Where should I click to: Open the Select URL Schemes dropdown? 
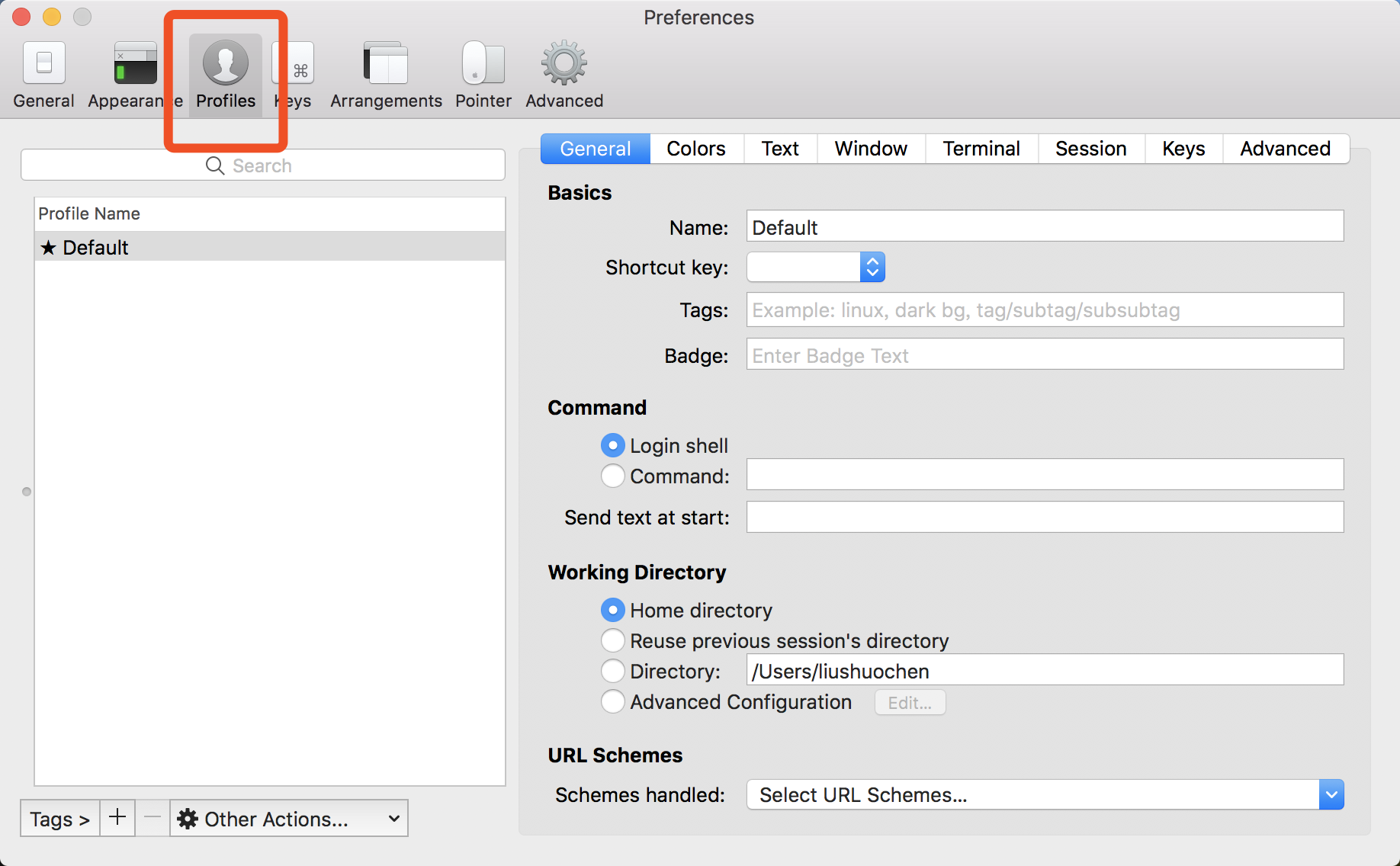[x=1331, y=794]
